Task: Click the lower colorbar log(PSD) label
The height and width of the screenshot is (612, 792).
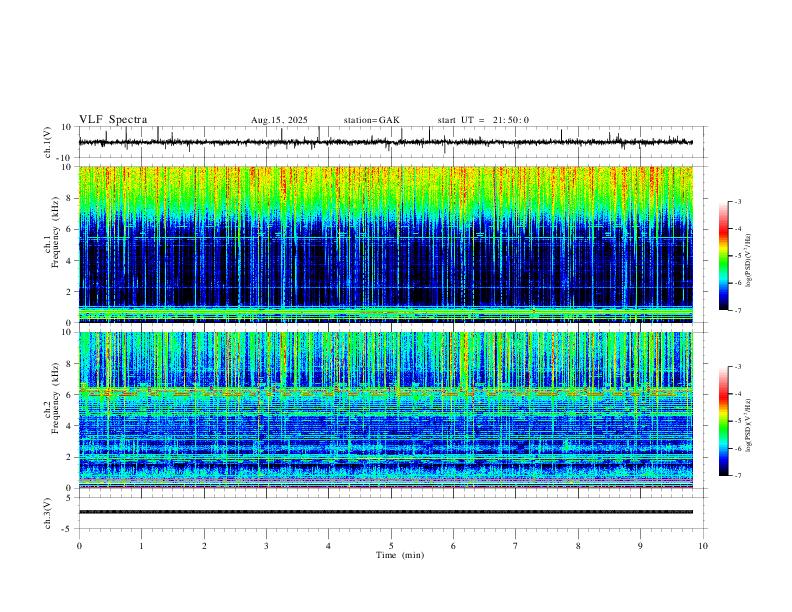Action: pyautogui.click(x=749, y=425)
